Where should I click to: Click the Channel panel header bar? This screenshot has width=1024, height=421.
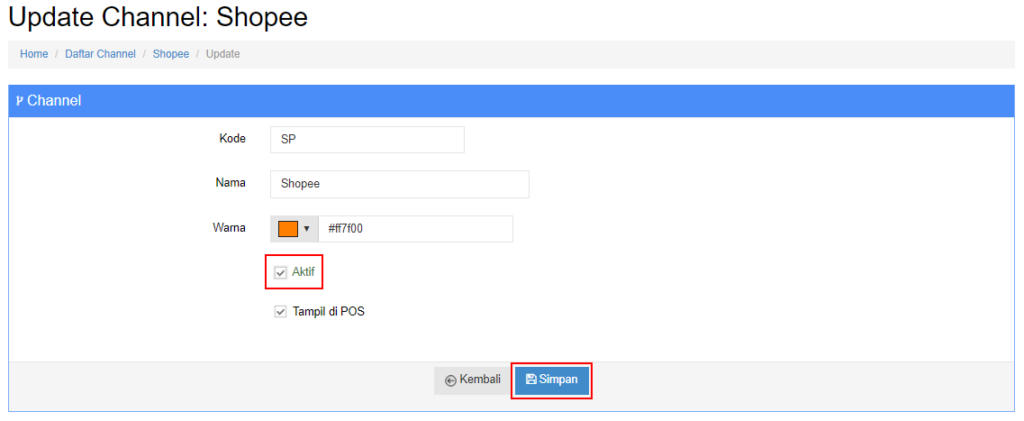pyautogui.click(x=512, y=101)
